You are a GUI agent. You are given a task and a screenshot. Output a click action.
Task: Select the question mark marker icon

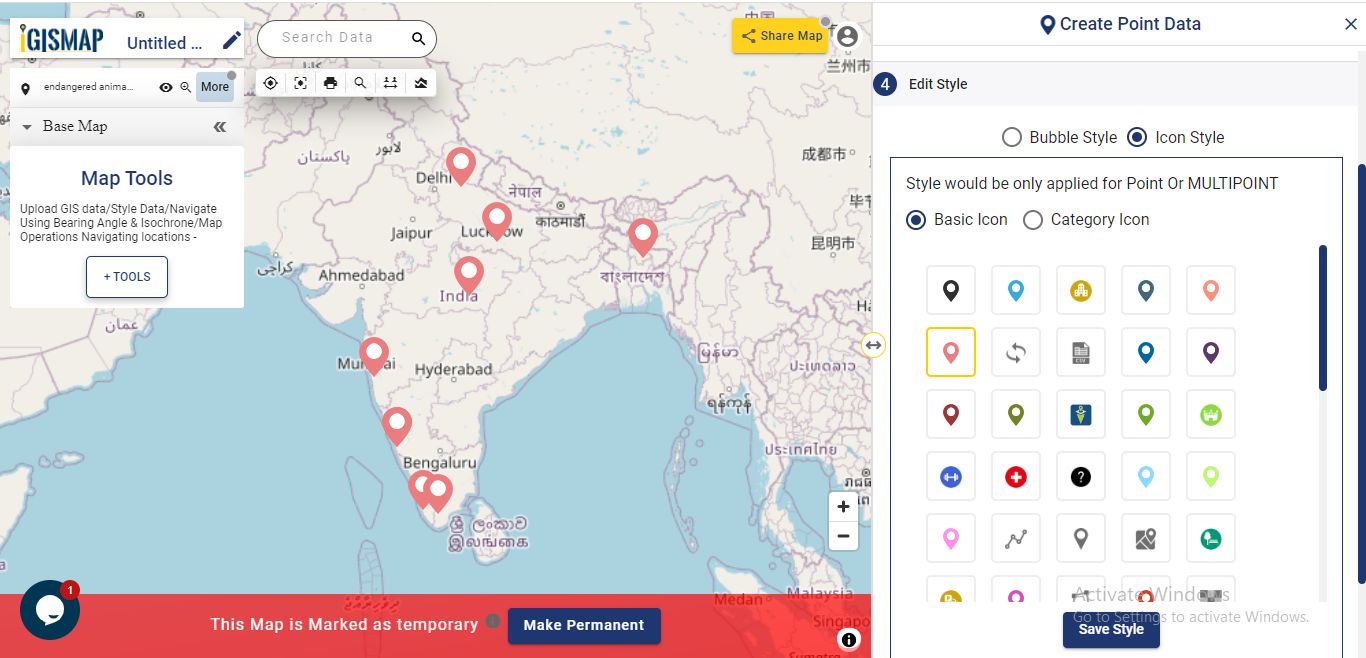(x=1080, y=476)
